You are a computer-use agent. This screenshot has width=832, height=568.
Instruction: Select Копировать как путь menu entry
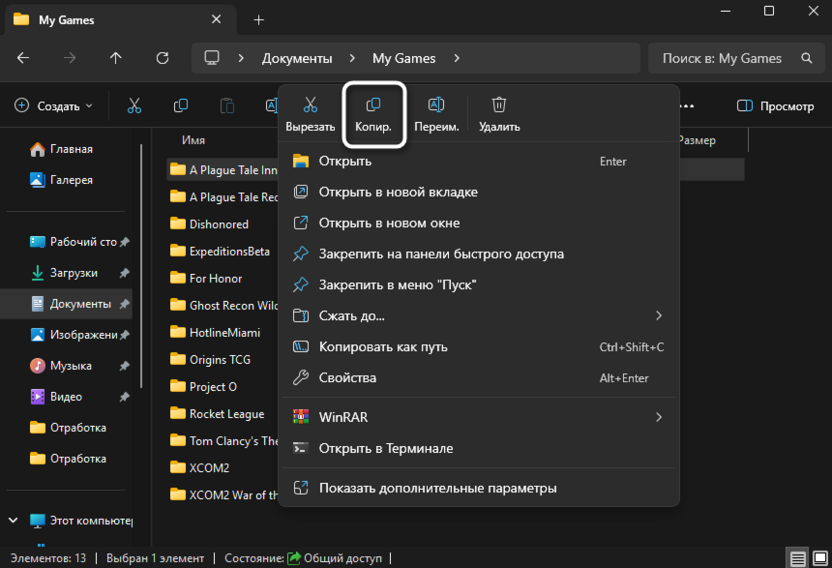(x=479, y=347)
